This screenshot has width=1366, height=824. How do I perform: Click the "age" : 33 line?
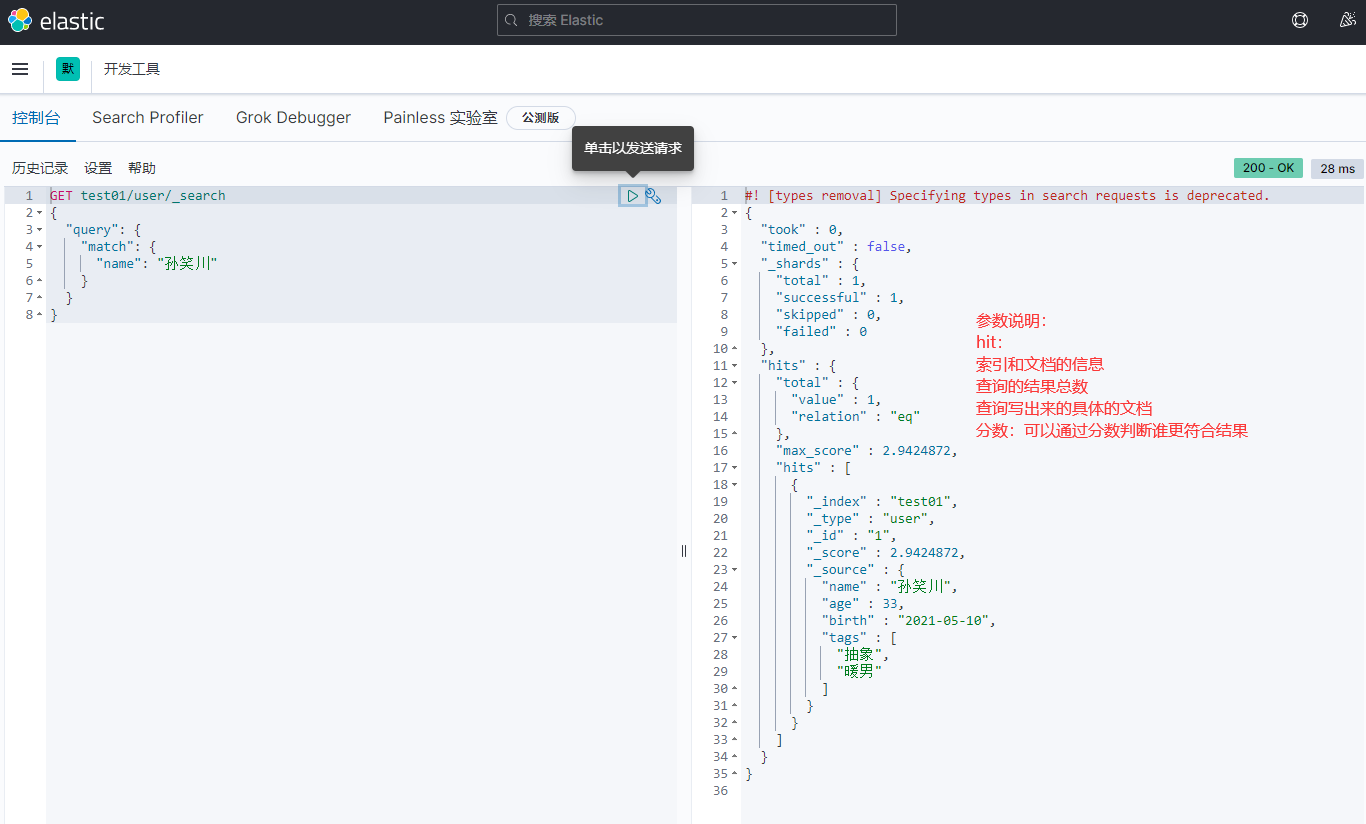863,604
